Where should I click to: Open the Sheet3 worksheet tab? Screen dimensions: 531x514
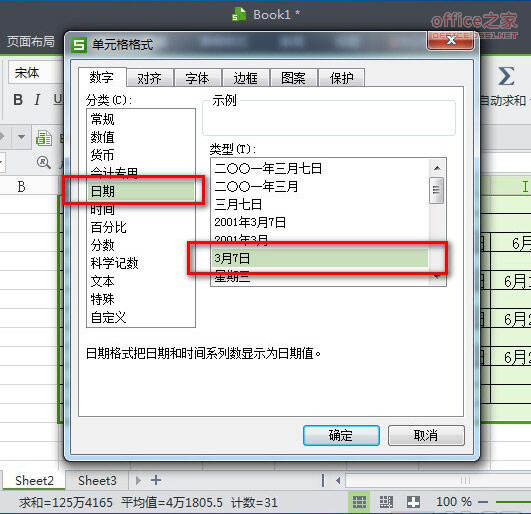point(97,480)
